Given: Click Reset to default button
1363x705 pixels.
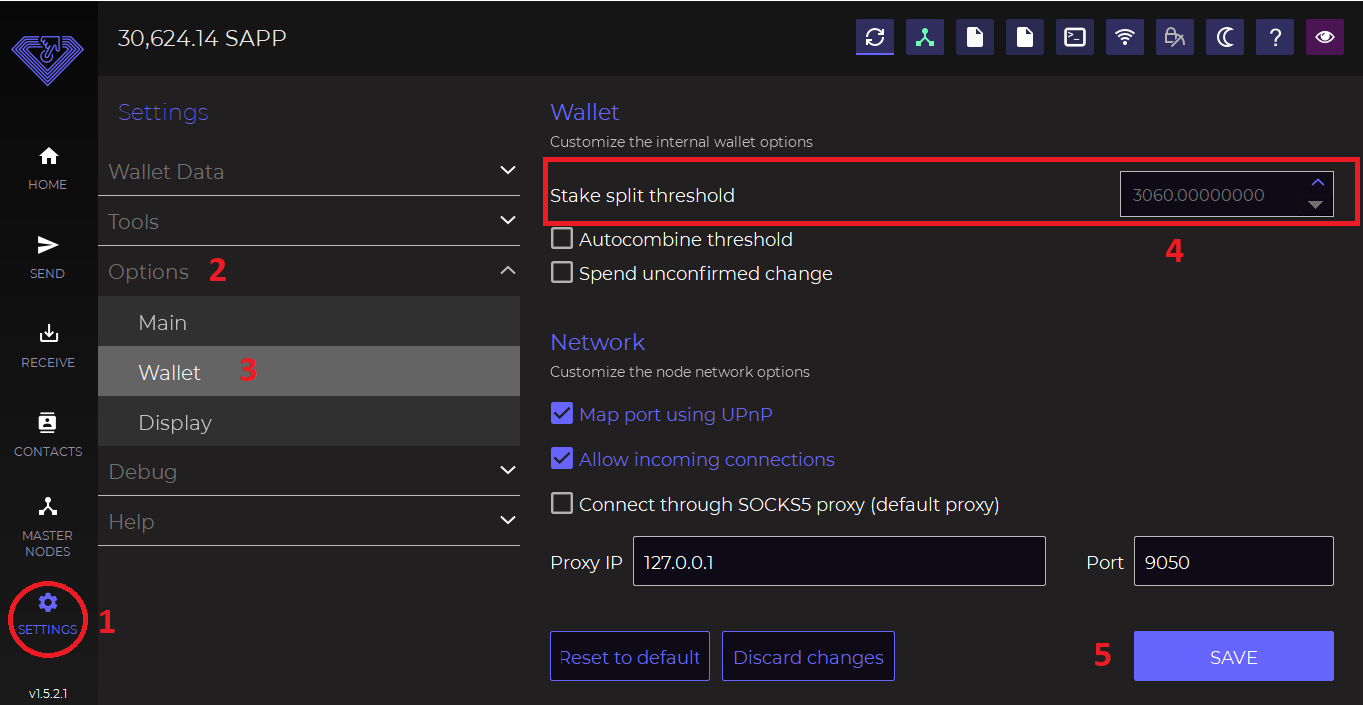Looking at the screenshot, I should (630, 657).
